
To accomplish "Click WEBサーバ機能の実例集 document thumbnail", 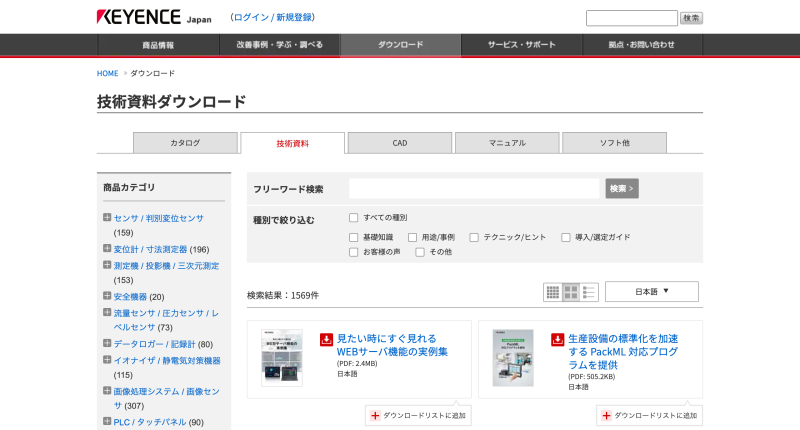I will coord(282,358).
